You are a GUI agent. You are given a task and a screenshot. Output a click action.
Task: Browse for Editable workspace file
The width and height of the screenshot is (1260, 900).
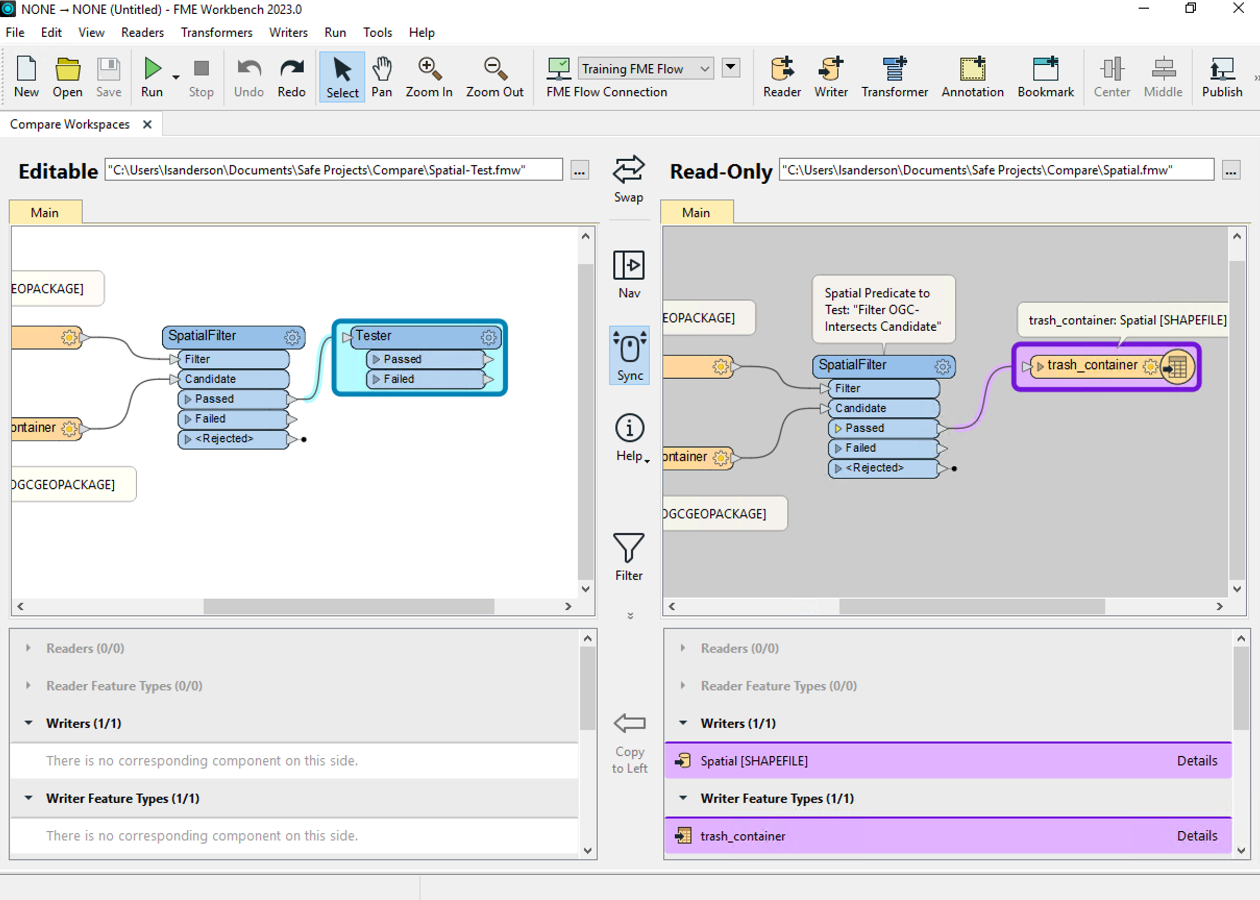tap(580, 171)
